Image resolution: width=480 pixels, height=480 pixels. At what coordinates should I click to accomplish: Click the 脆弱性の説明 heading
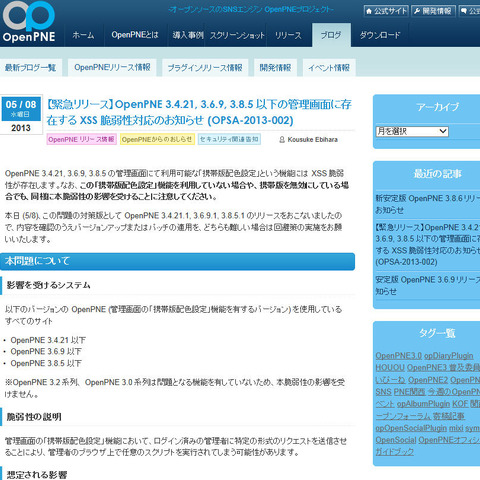(34, 417)
